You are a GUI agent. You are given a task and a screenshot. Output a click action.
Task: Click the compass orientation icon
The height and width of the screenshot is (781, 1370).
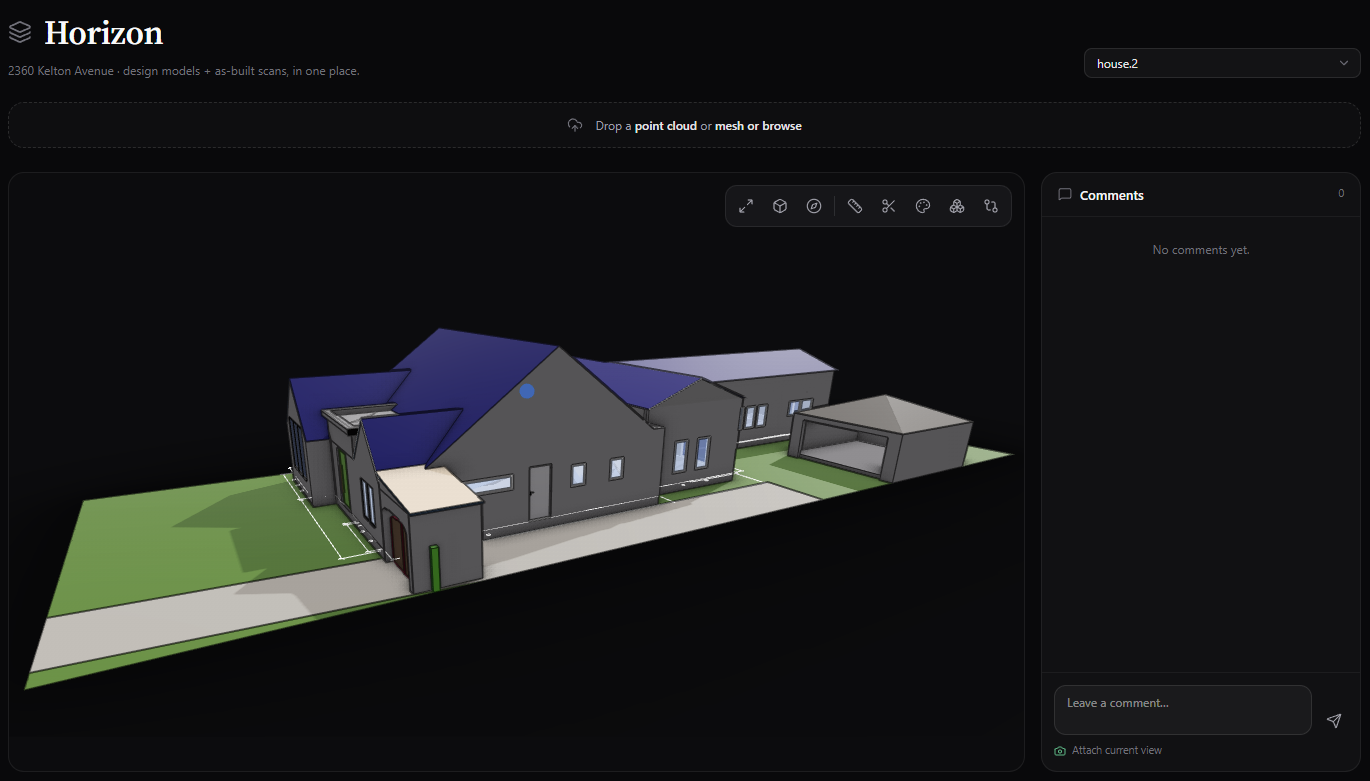coord(814,206)
